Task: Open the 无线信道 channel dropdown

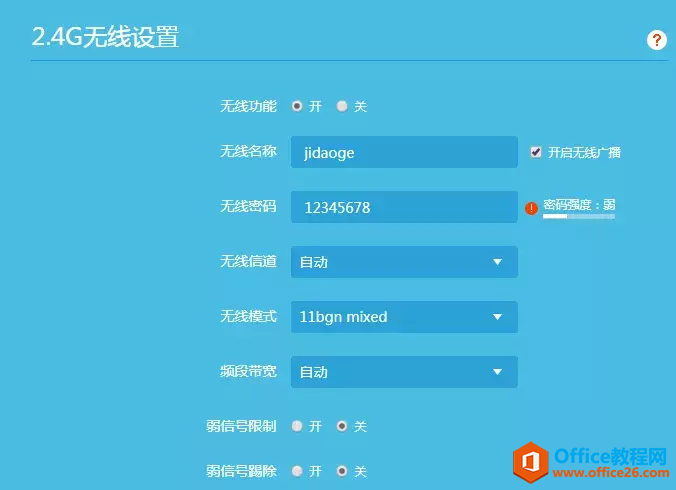Action: coord(404,262)
